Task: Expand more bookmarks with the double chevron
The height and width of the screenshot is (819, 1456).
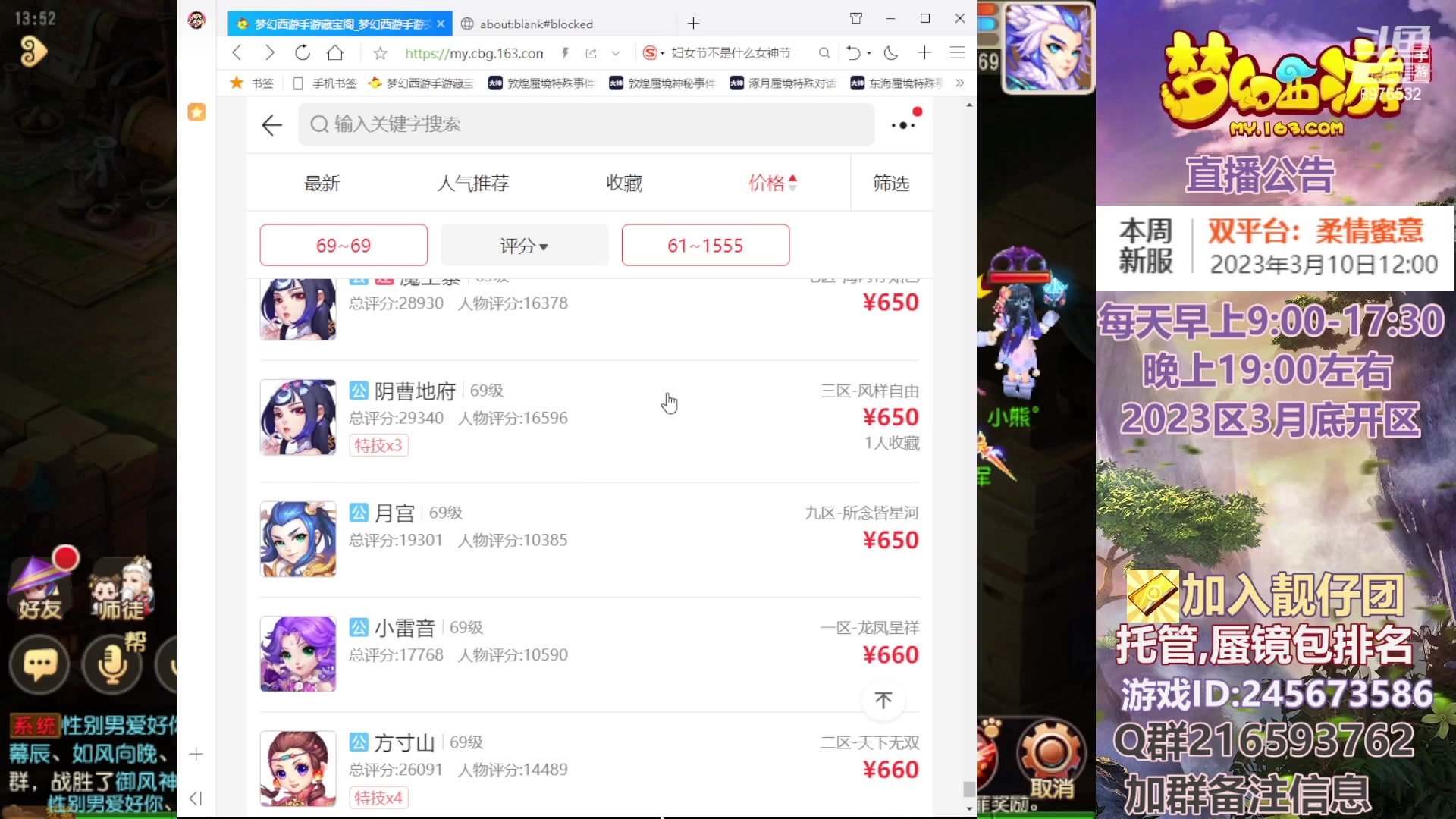Action: [x=960, y=83]
